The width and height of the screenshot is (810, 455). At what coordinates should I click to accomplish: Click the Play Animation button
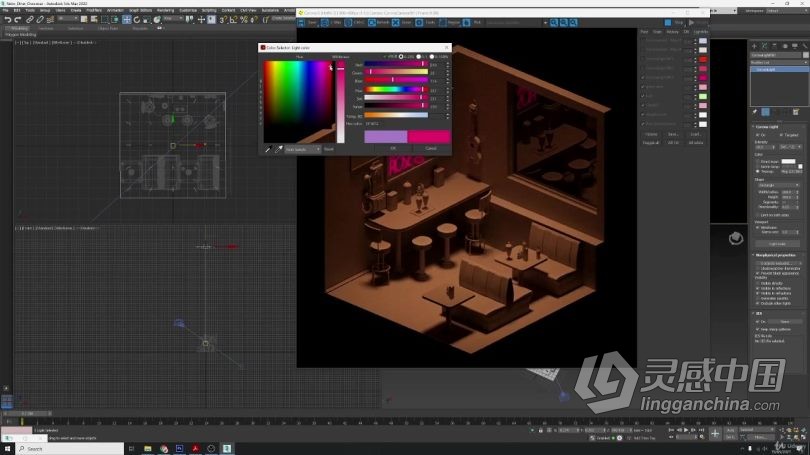click(x=686, y=430)
